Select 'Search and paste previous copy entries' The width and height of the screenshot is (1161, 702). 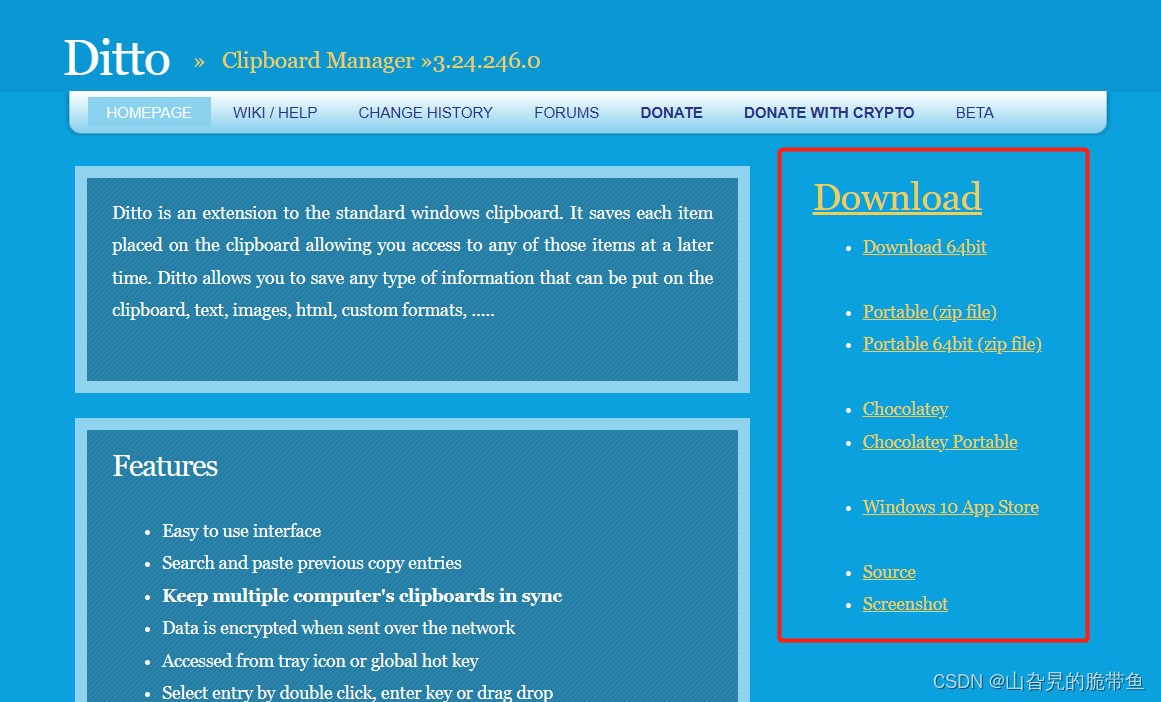click(x=312, y=563)
